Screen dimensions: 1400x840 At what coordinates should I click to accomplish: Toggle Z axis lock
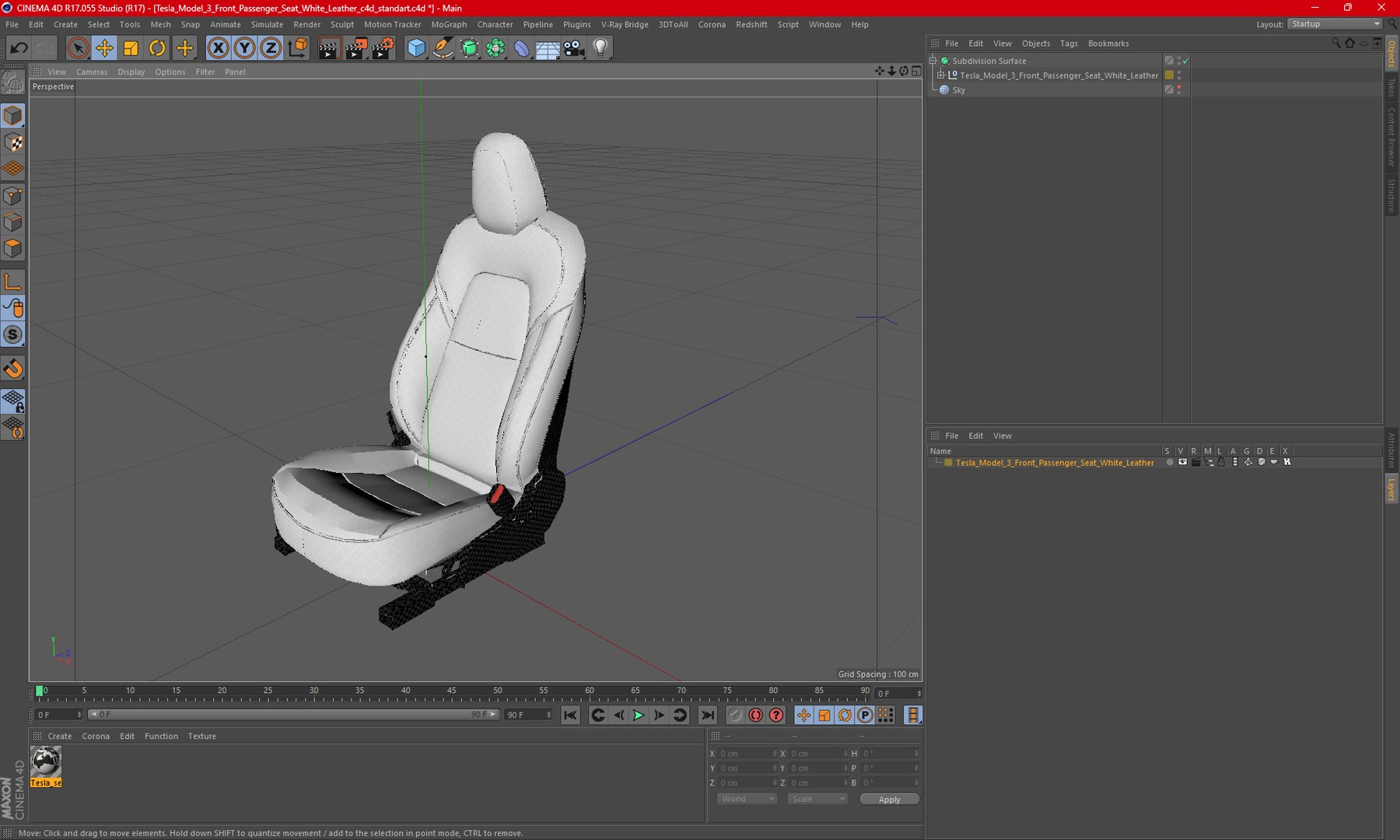coord(271,48)
